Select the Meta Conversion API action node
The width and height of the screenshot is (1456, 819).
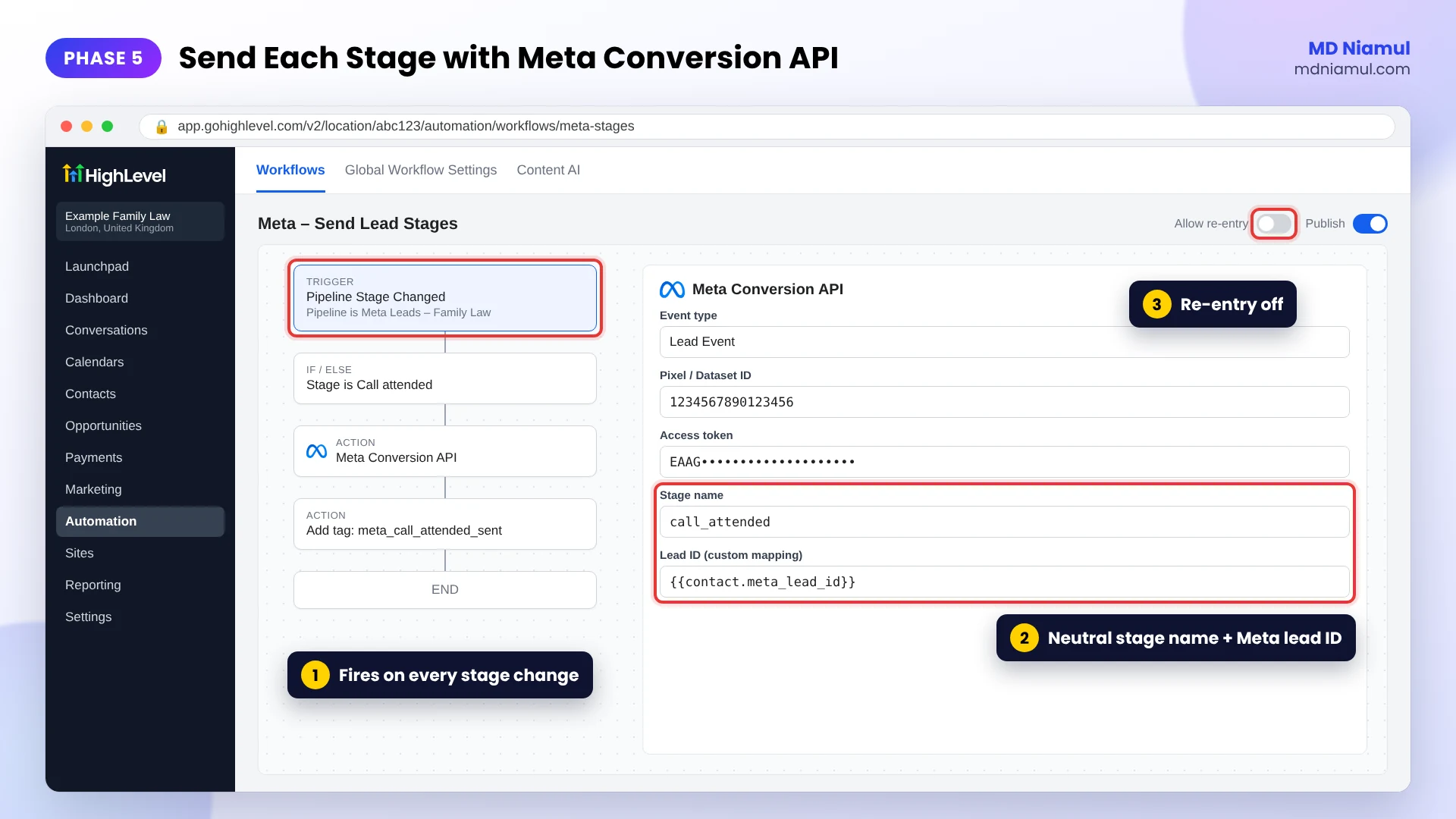click(x=445, y=451)
